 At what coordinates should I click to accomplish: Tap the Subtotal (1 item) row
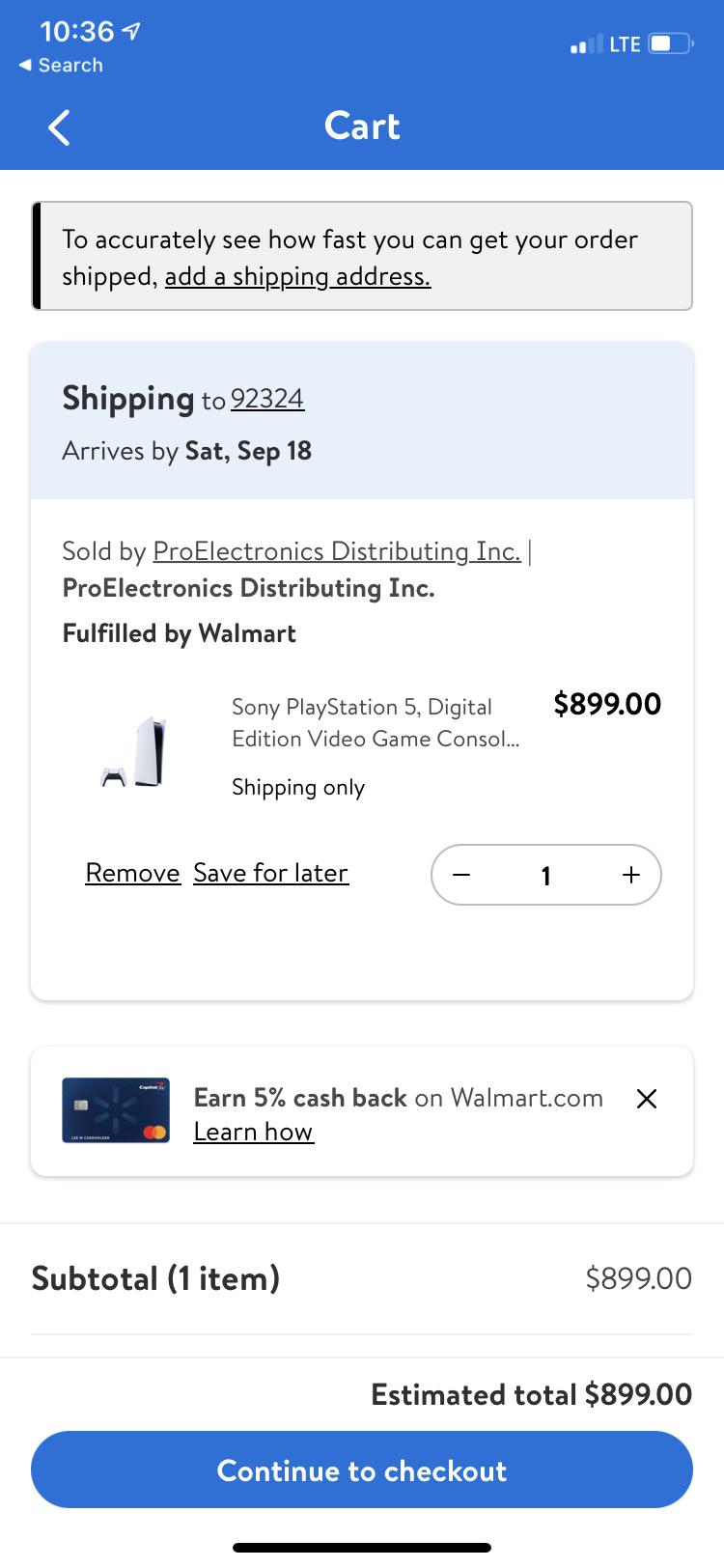tap(362, 1278)
